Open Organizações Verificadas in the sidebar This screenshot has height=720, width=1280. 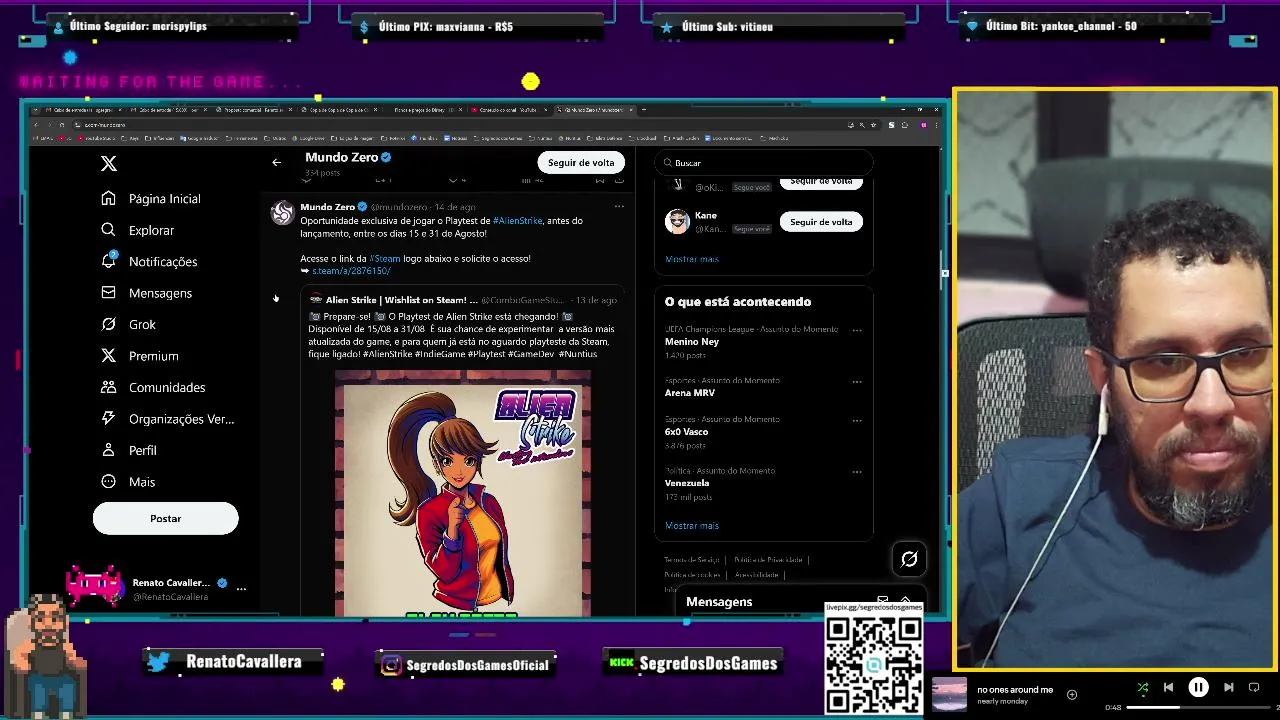point(167,419)
